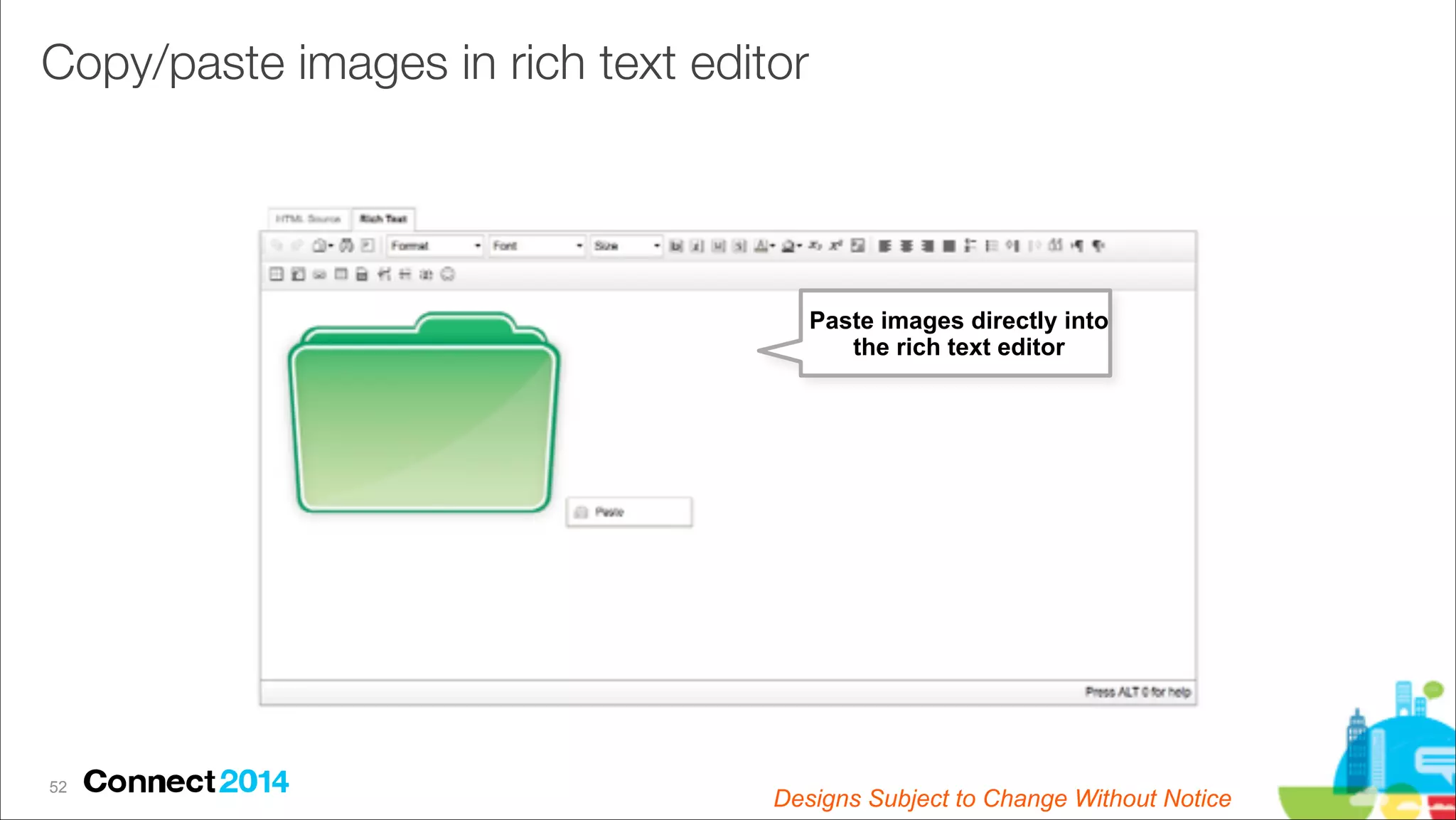Click the Undo icon in editor toolbar
Screen dimensions: 1456x820
coord(277,246)
